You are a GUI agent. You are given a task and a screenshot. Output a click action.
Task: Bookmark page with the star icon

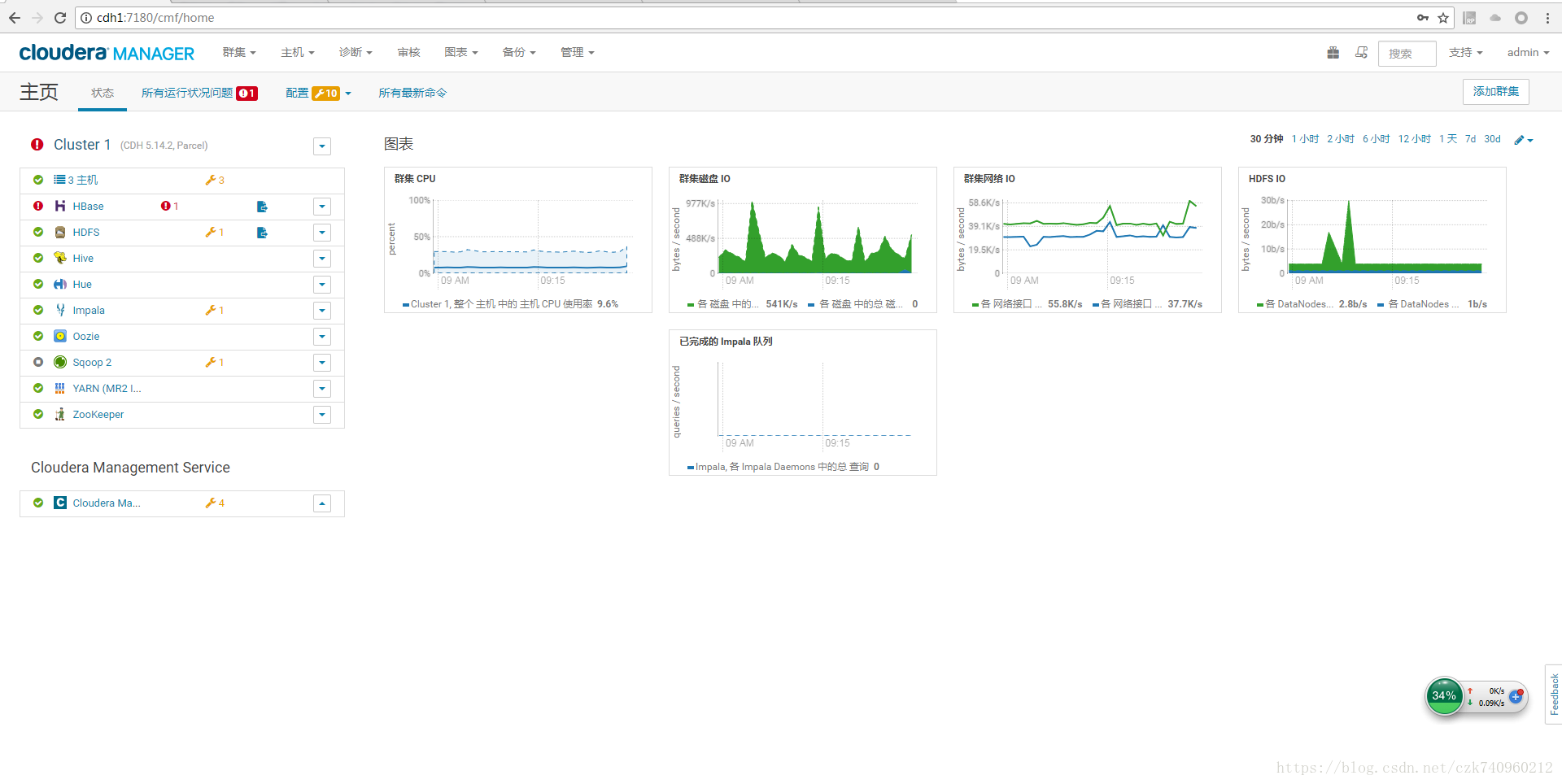(1443, 18)
